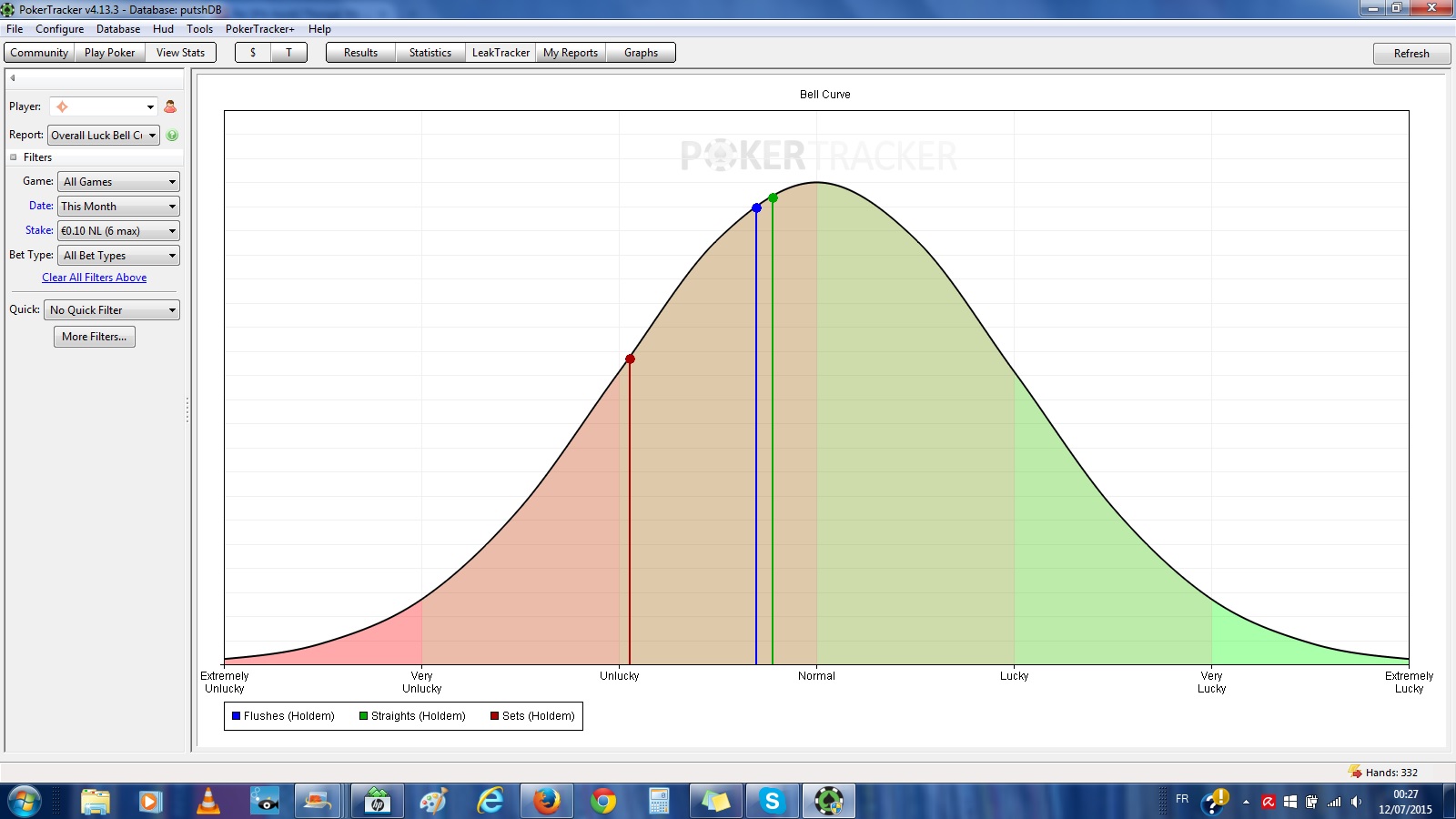This screenshot has width=1456, height=819.
Task: Open the Game filter dropdown All Games
Action: 118,182
